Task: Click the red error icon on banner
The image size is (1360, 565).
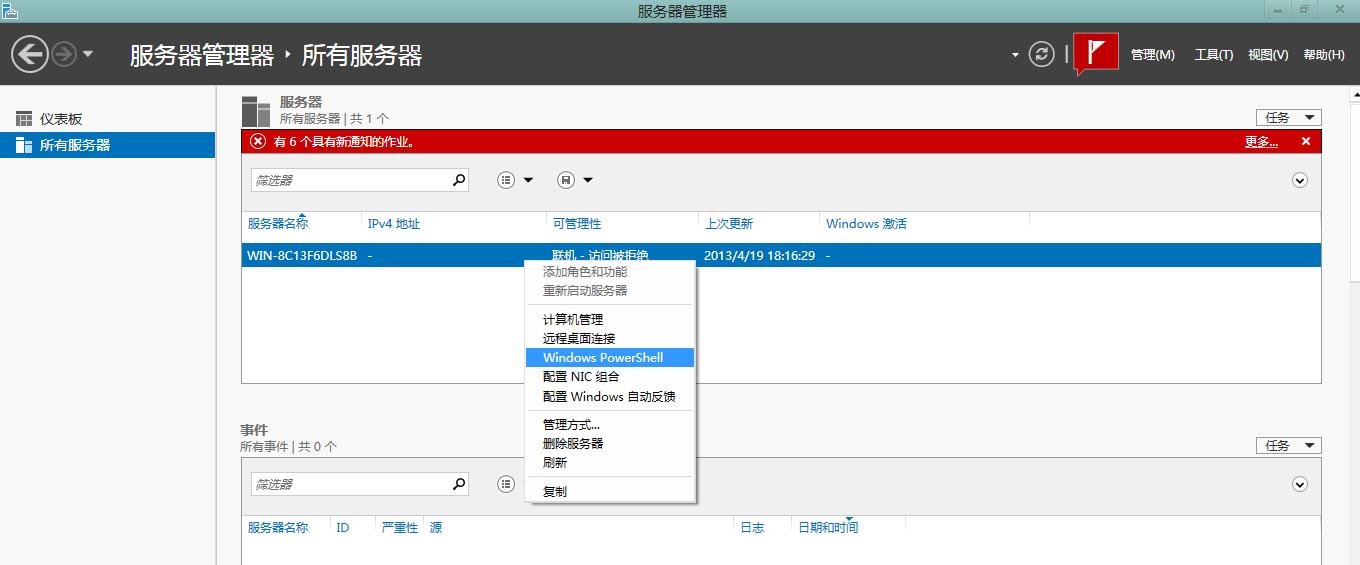Action: [x=258, y=142]
